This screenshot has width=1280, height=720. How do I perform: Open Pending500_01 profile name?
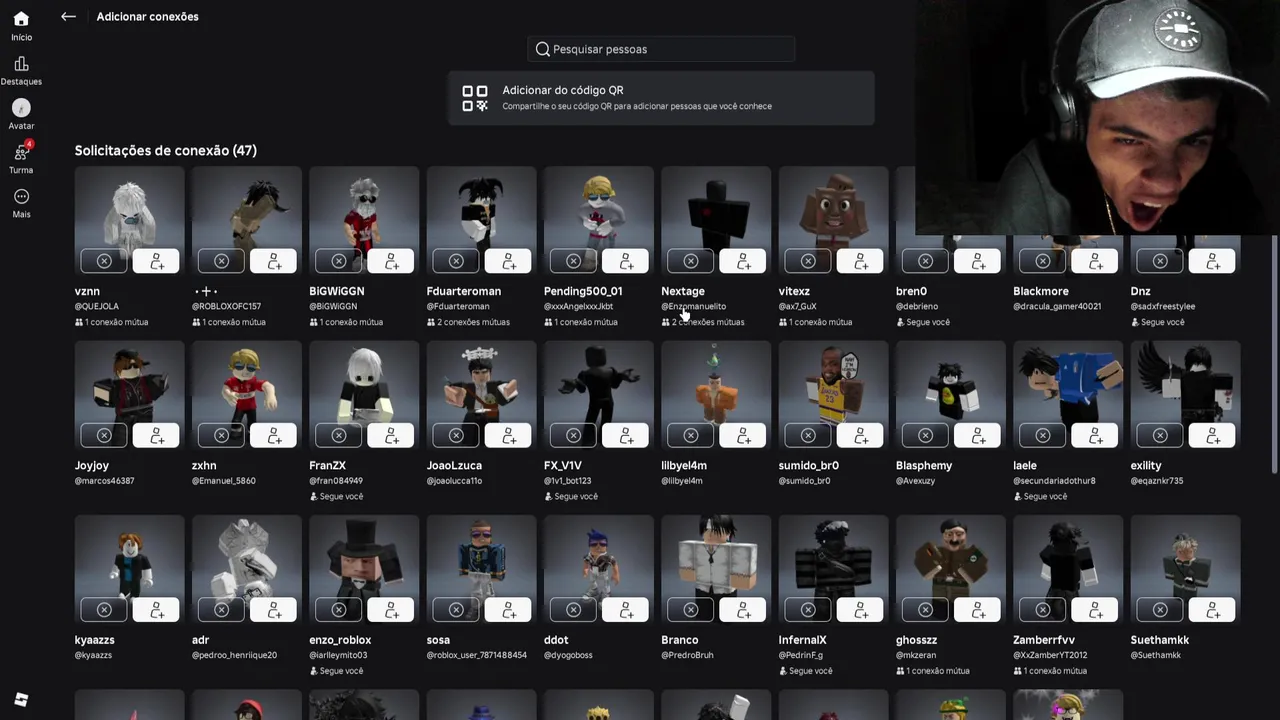pyautogui.click(x=583, y=291)
